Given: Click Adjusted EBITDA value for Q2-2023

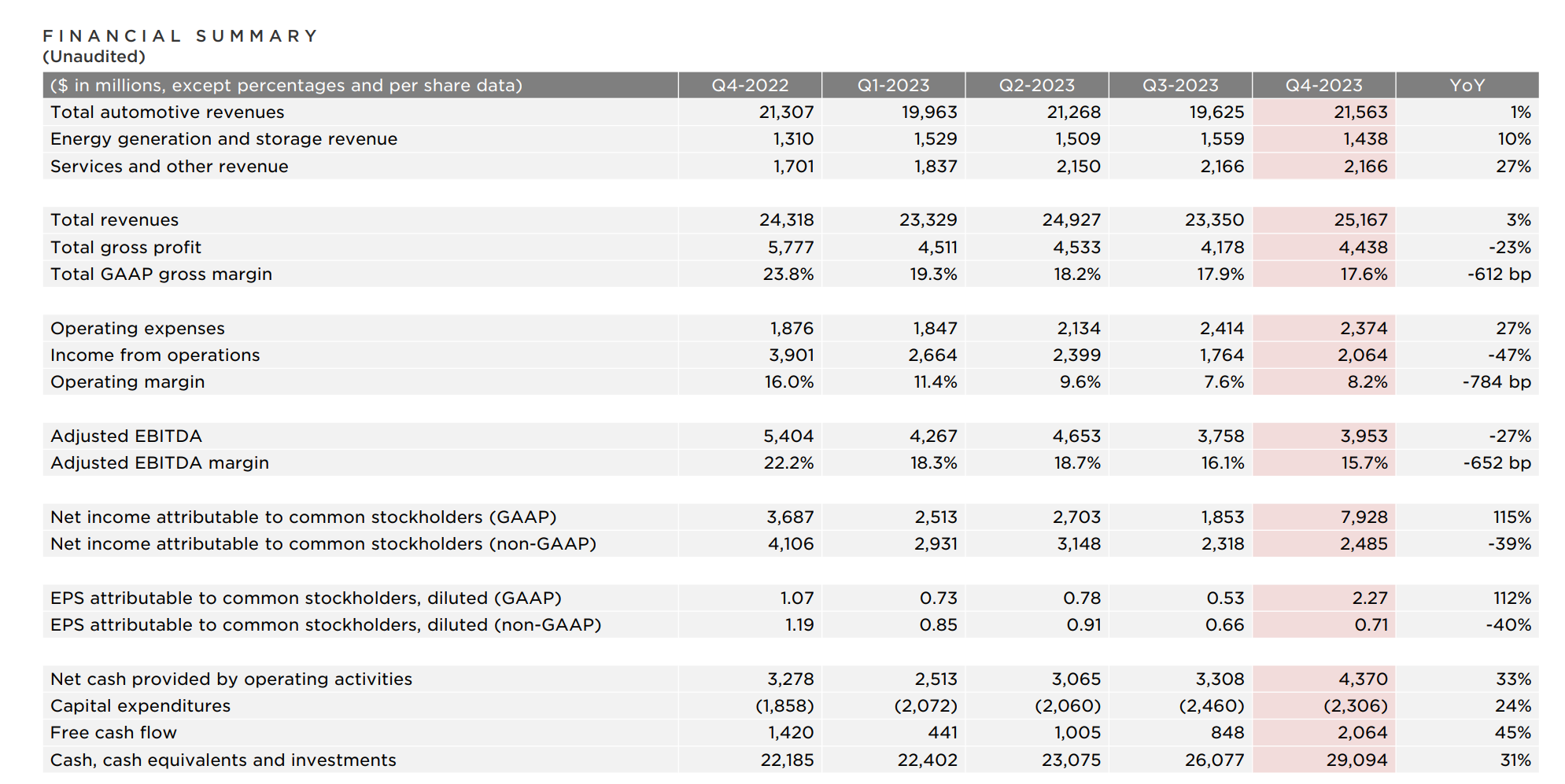Looking at the screenshot, I should coord(1076,436).
